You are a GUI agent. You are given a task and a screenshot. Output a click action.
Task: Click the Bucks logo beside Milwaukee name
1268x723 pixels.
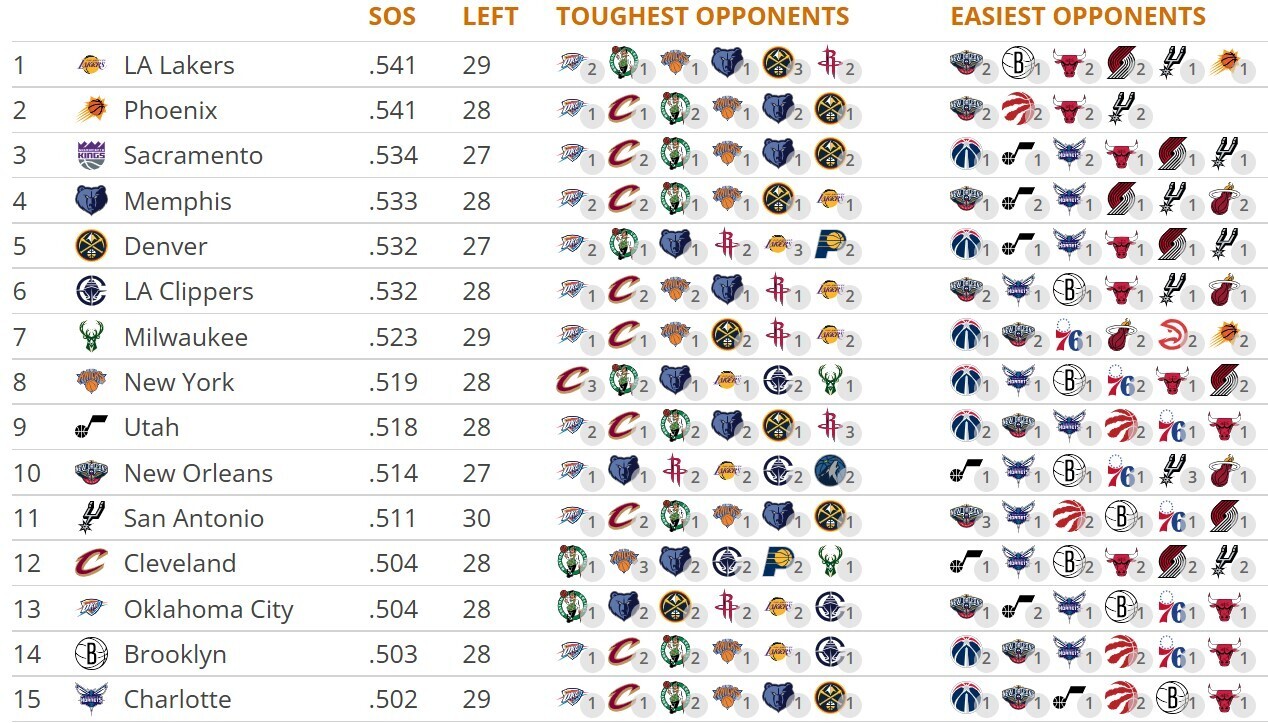[91, 337]
